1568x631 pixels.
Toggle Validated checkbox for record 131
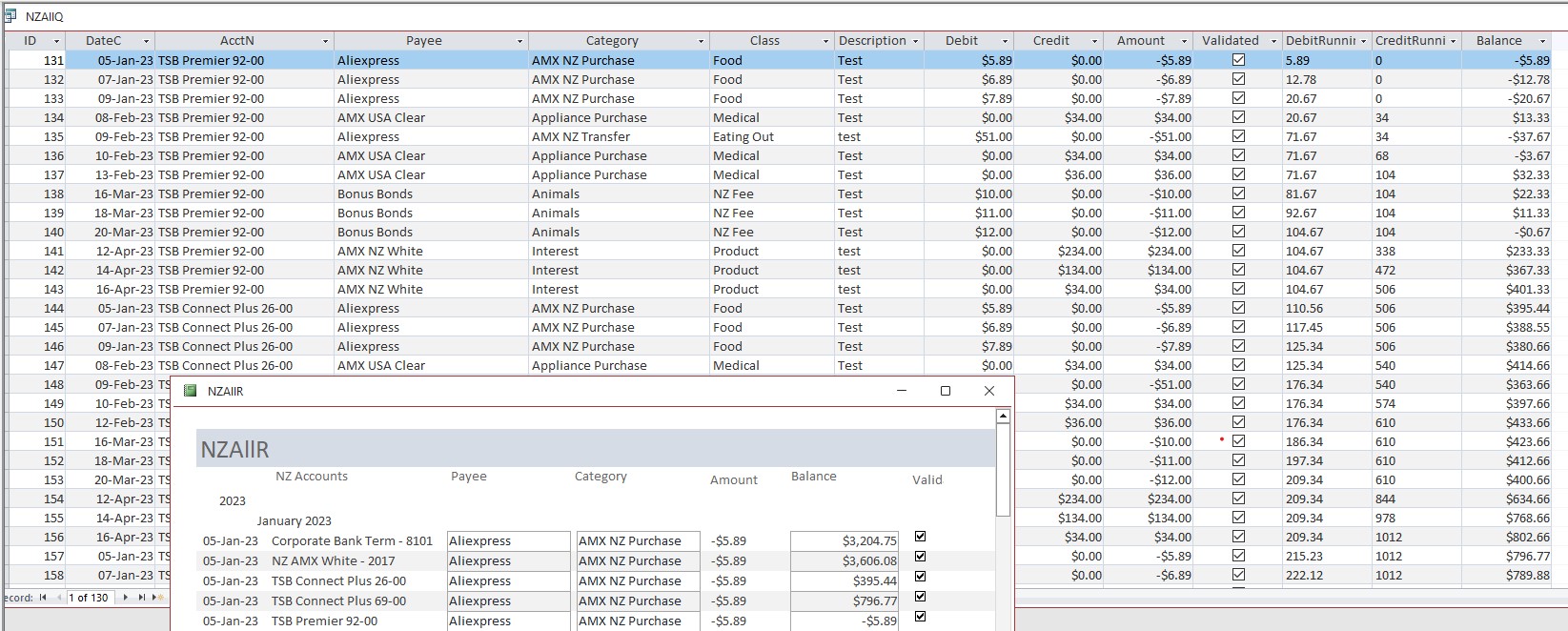[1238, 60]
